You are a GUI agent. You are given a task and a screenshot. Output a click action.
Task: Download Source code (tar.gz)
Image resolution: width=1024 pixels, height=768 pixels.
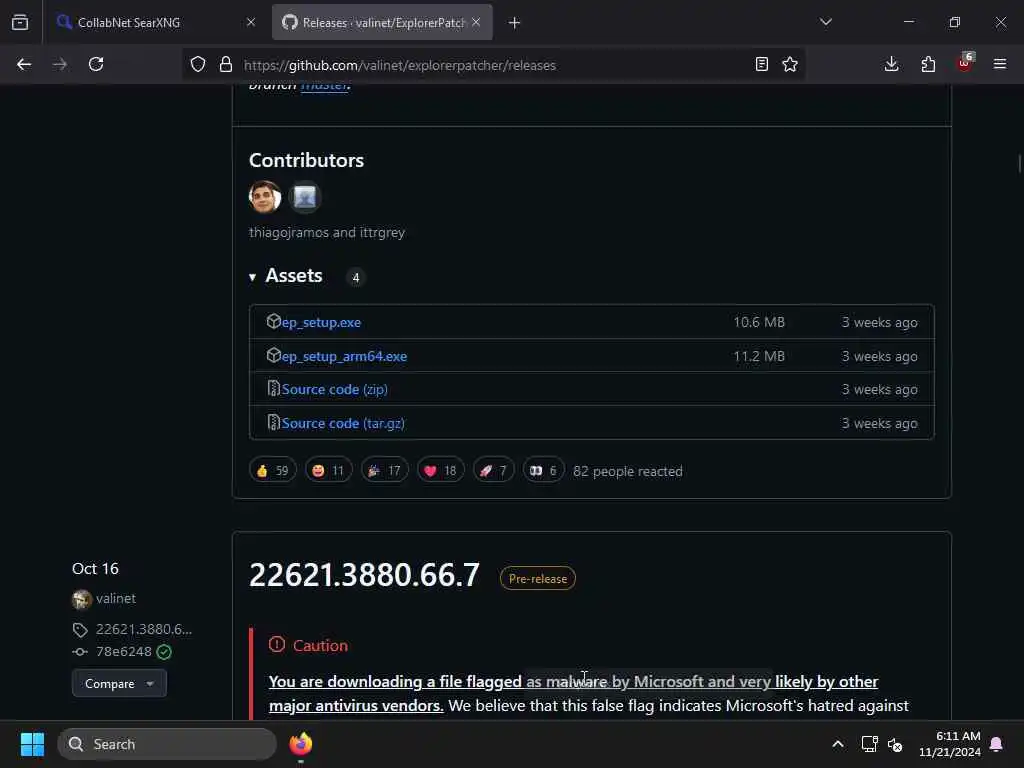[343, 423]
